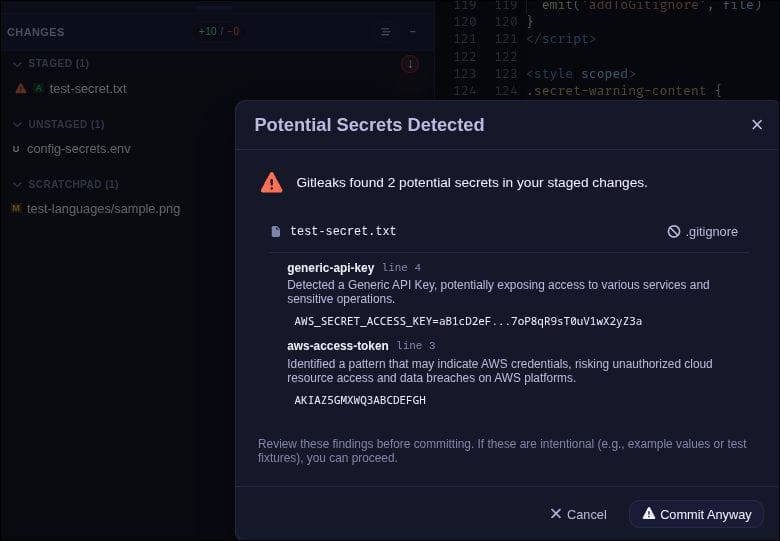
Task: Click the unstage-all arrow button in STAGED row
Action: 410,64
